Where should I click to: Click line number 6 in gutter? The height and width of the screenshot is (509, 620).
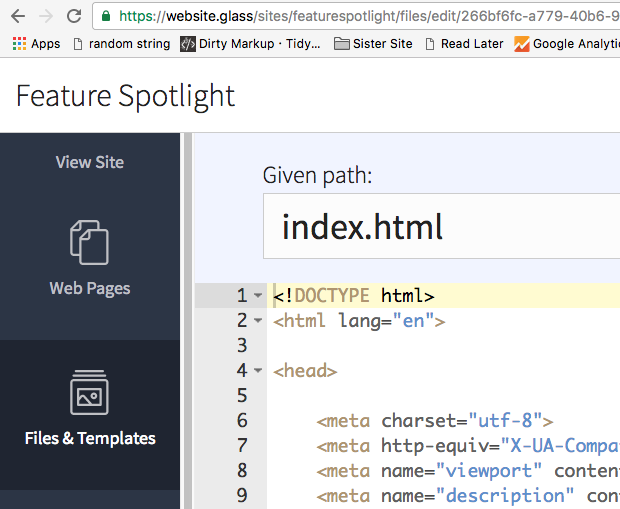pyautogui.click(x=242, y=420)
